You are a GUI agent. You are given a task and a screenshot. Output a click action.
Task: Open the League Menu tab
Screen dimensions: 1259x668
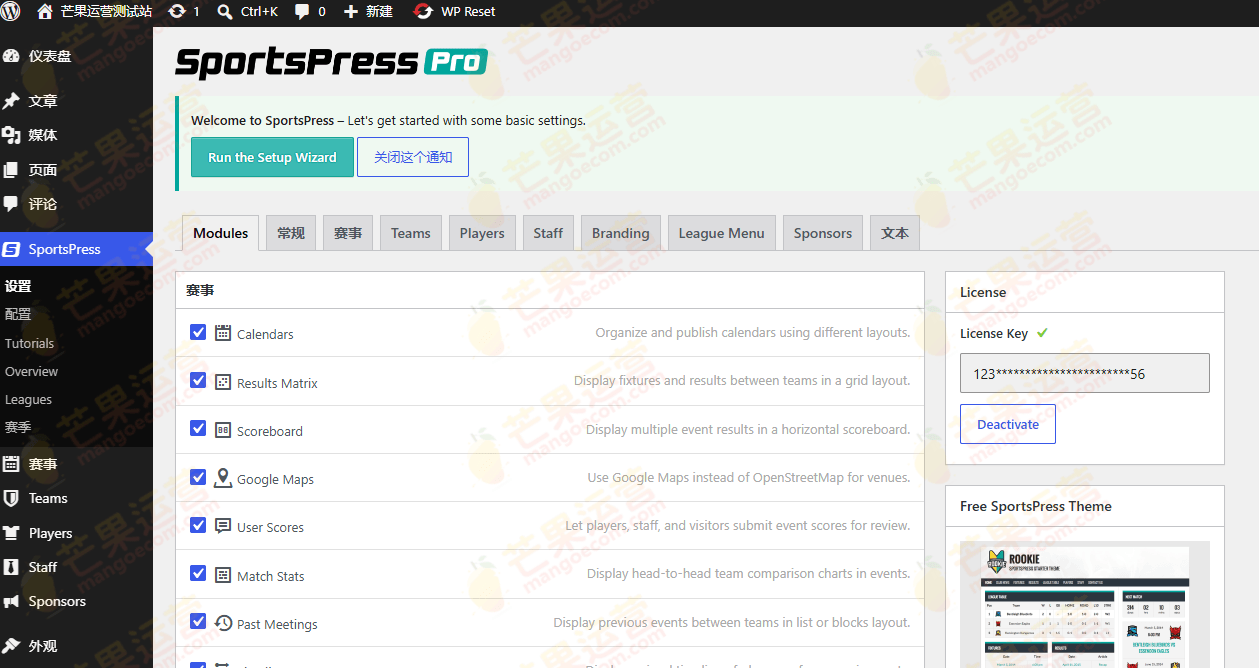(x=722, y=233)
